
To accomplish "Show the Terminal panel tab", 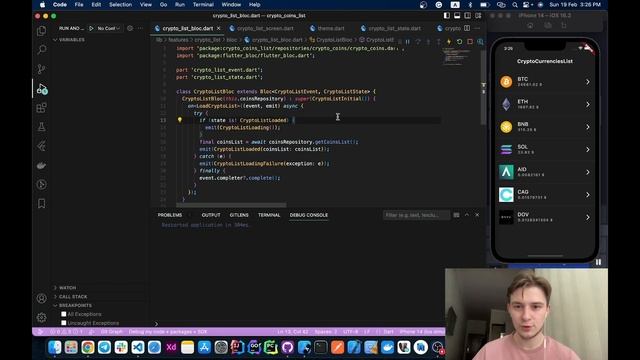I will [x=269, y=215].
